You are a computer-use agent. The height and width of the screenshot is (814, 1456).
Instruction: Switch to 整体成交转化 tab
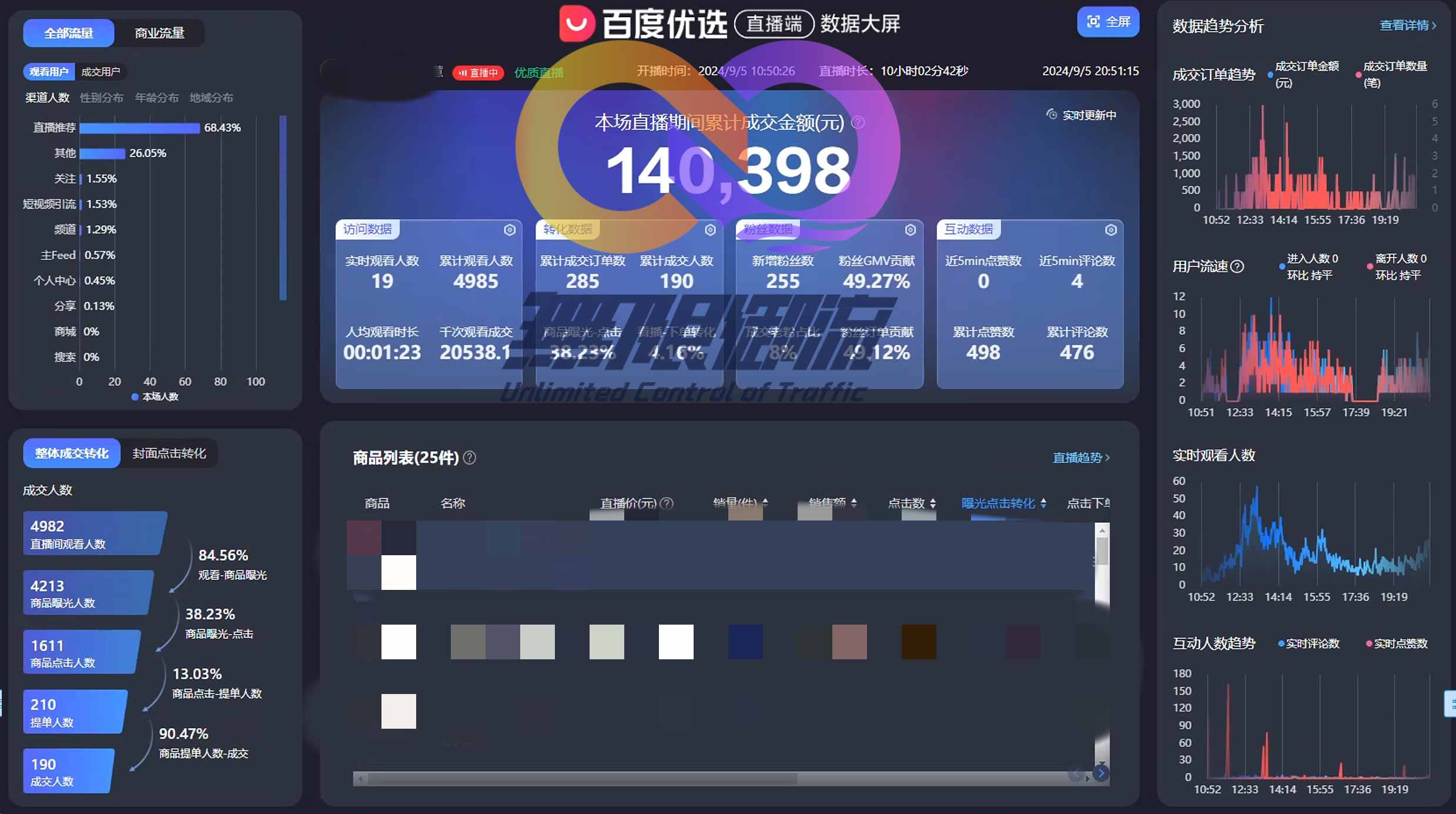pyautogui.click(x=72, y=453)
